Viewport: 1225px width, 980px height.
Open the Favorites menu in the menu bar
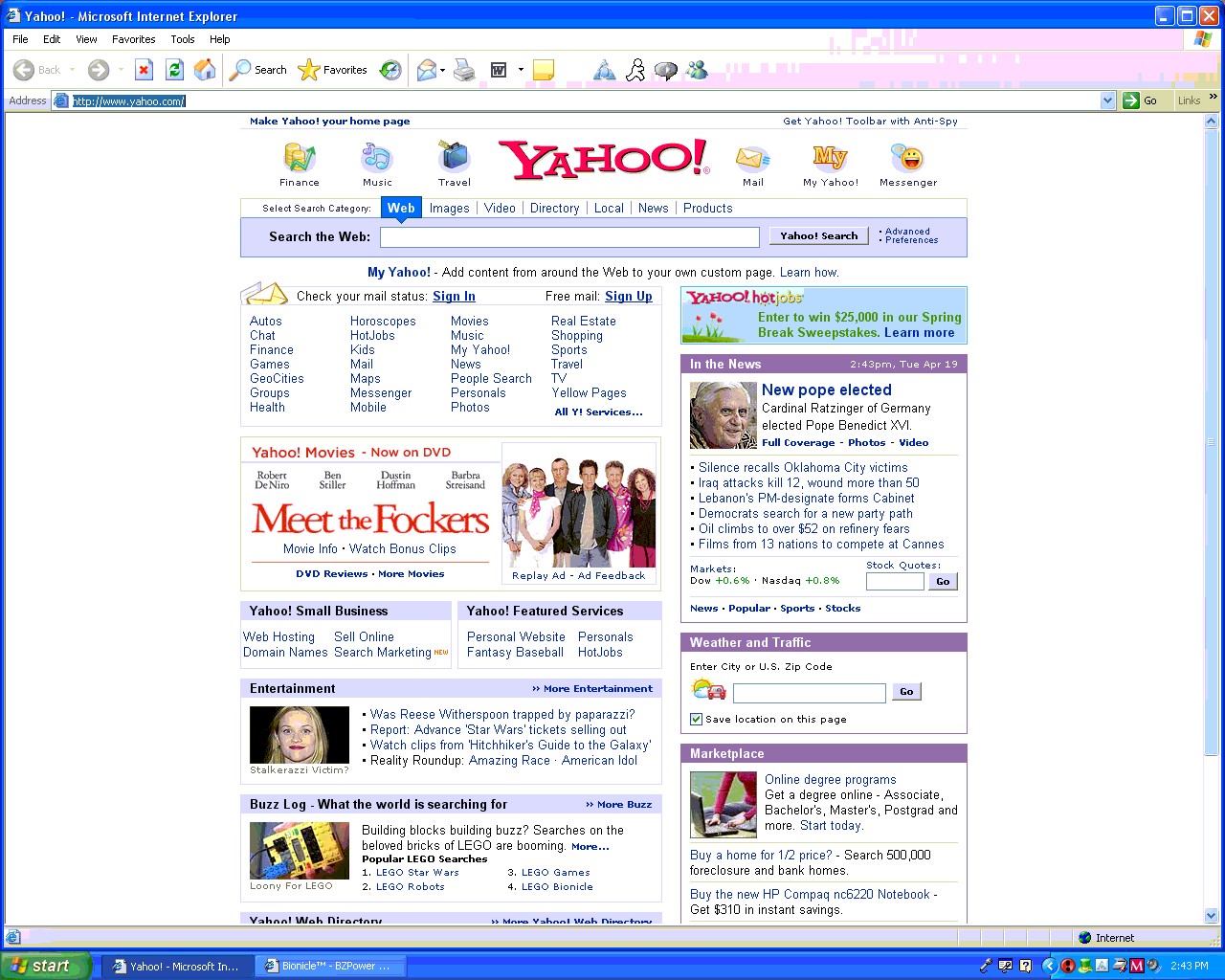(x=134, y=39)
